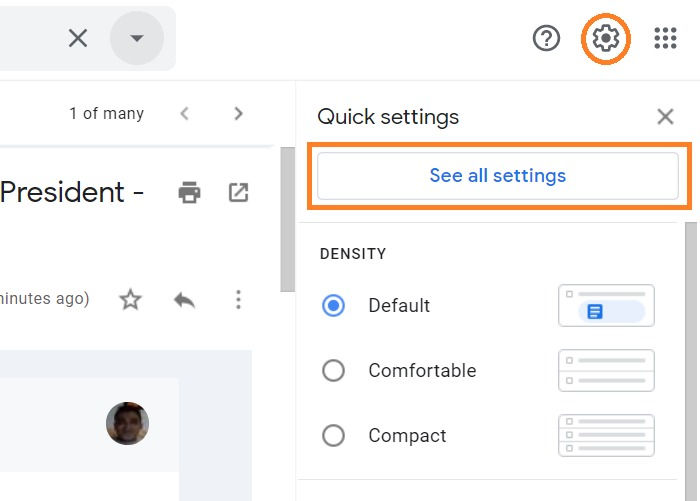Click the sender's profile picture
The image size is (700, 501).
click(x=127, y=424)
